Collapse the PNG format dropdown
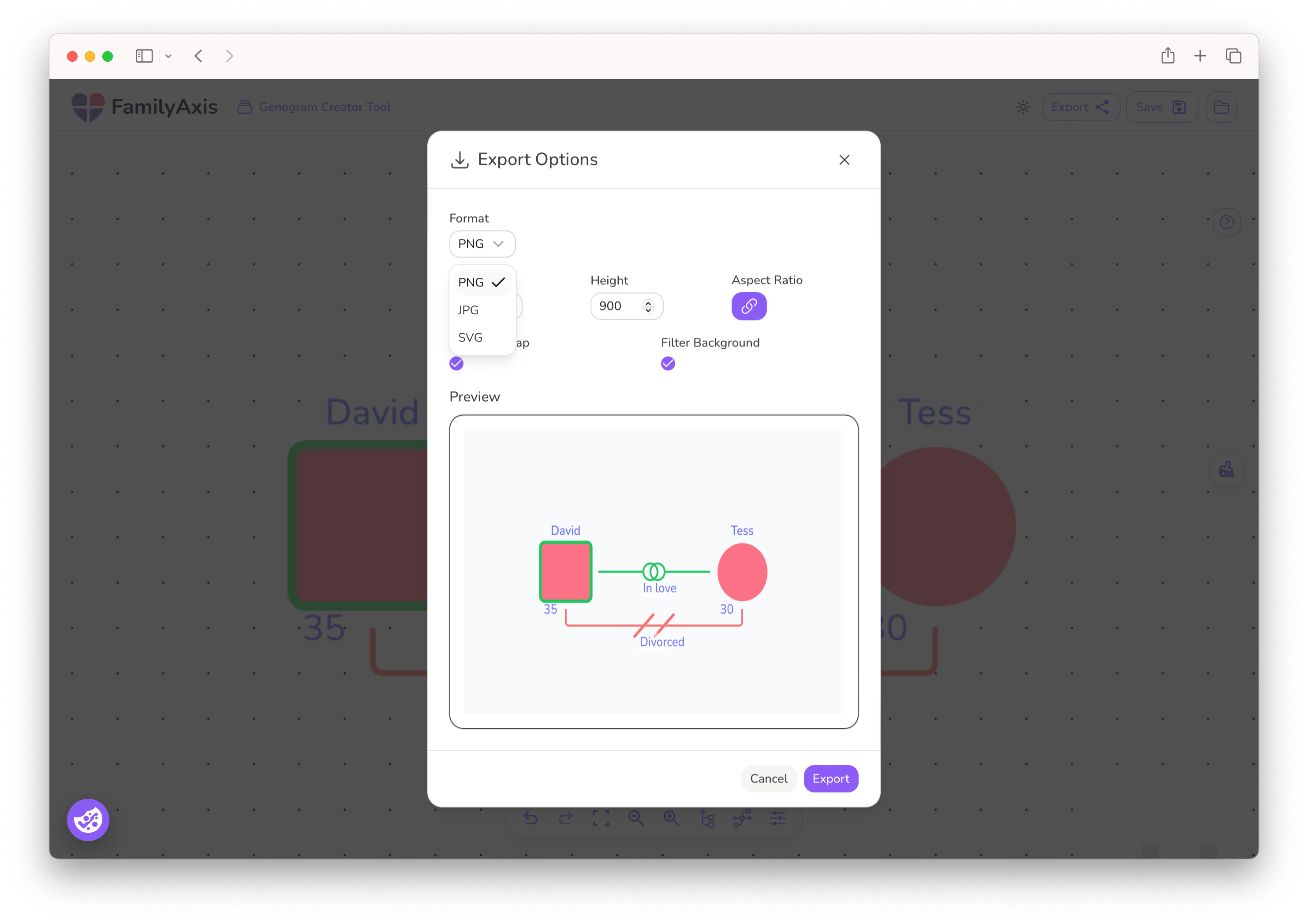The width and height of the screenshot is (1308, 924). point(482,244)
